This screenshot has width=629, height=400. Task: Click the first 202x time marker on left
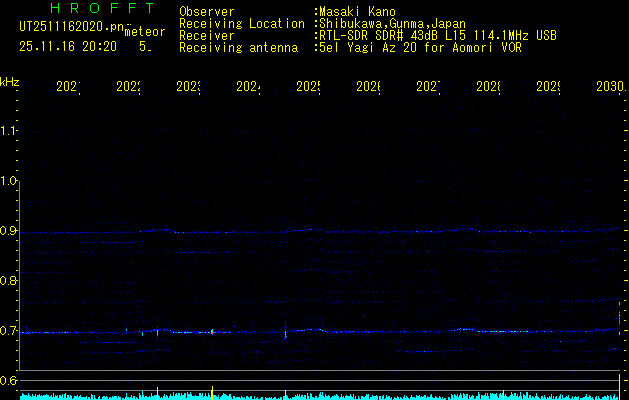pyautogui.click(x=67, y=88)
